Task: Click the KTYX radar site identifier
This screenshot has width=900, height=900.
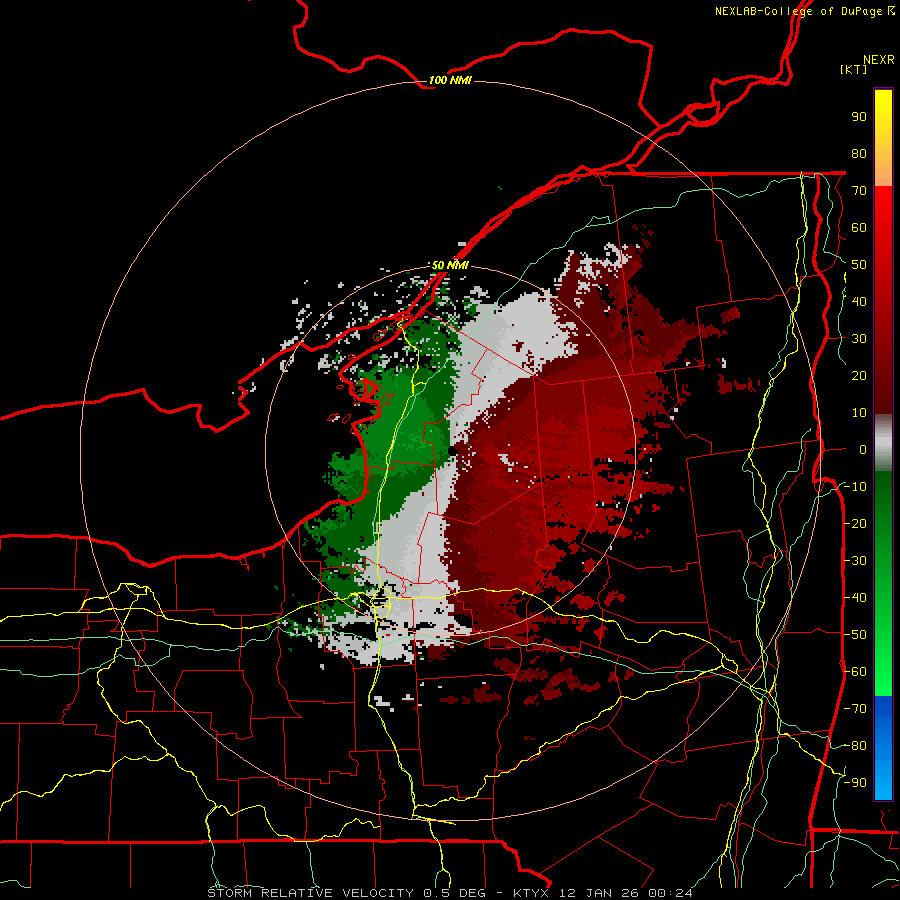Action: pyautogui.click(x=531, y=893)
